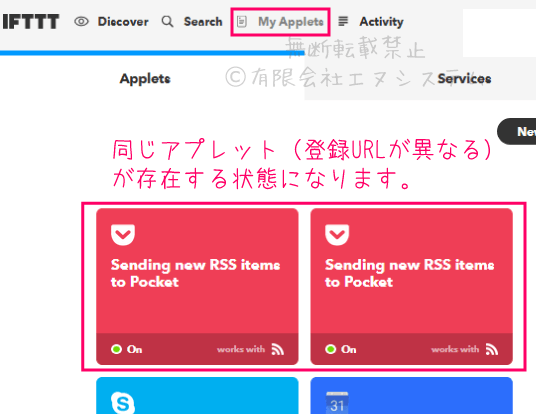Click 'works with' text on left applet
This screenshot has width=536, height=414.
[x=241, y=349]
